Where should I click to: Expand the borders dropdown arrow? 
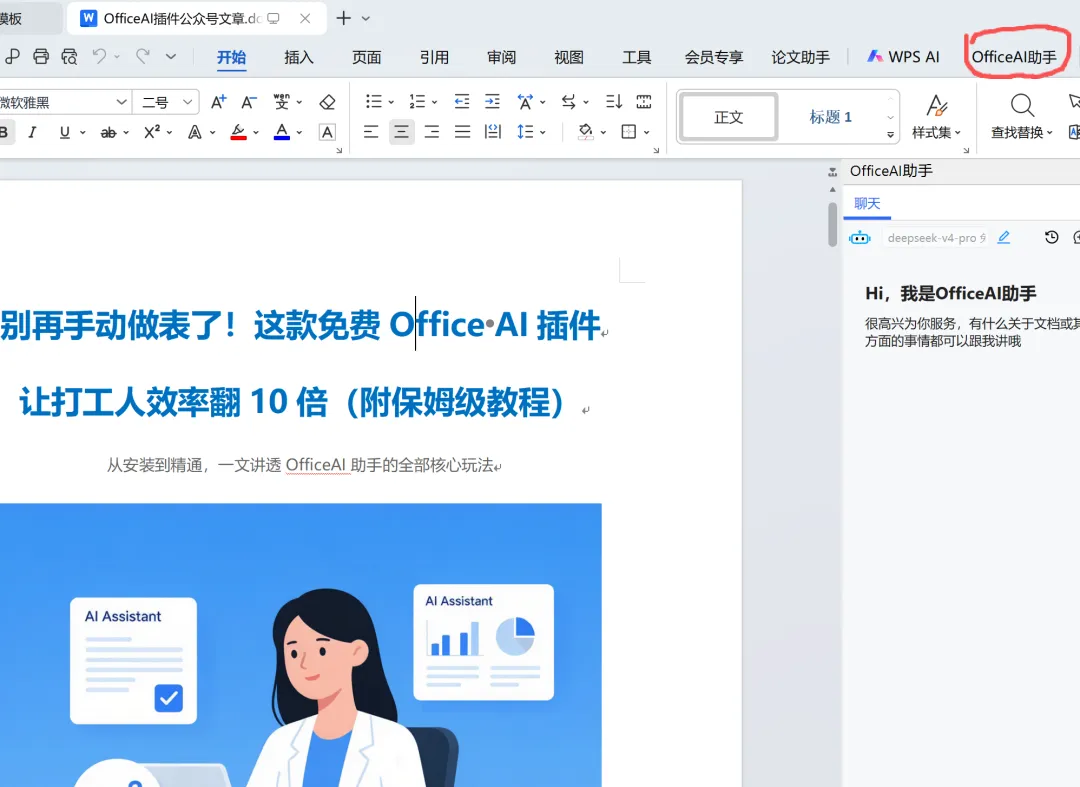[646, 132]
